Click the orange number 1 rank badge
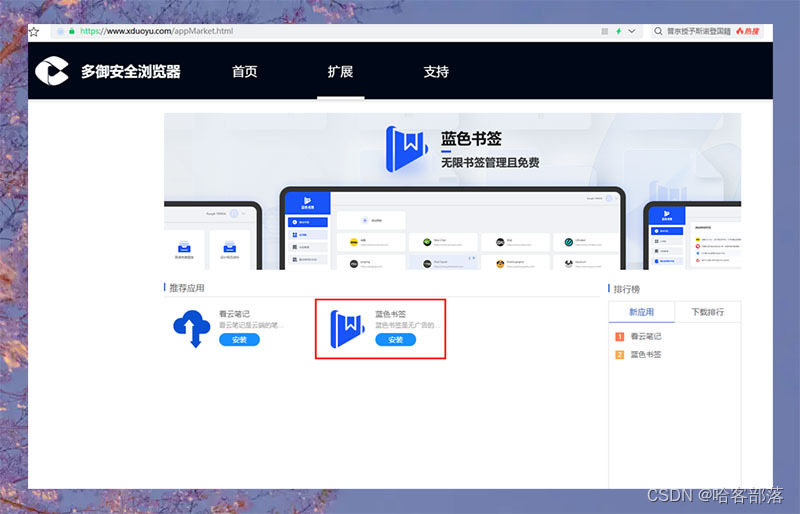800x514 pixels. pos(619,336)
